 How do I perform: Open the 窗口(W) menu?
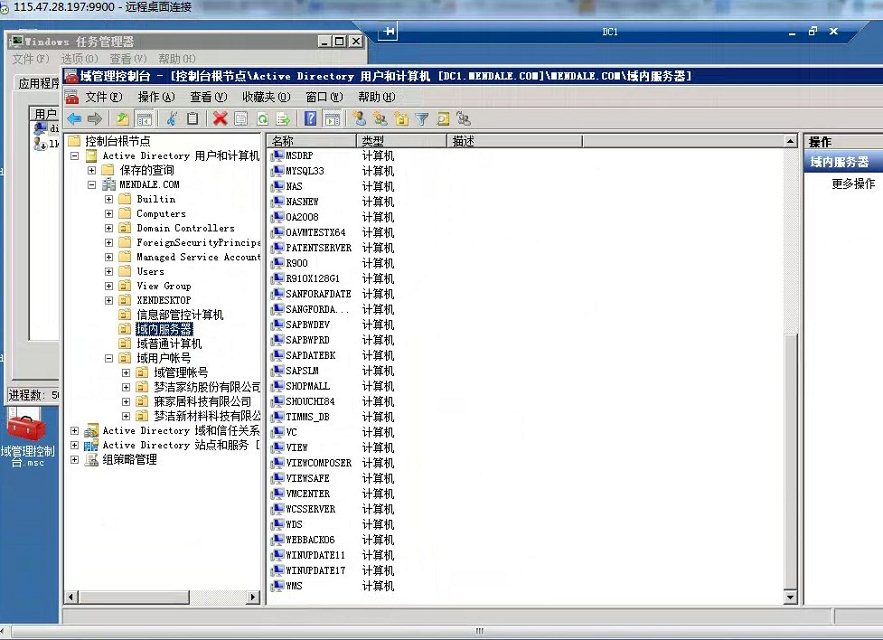pos(324,97)
